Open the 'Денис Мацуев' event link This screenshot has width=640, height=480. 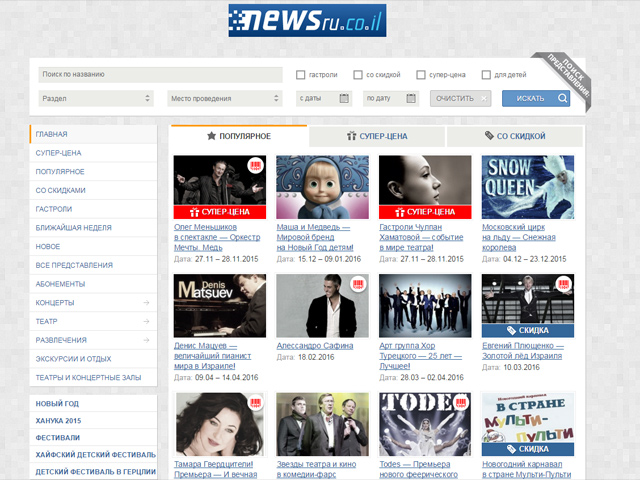212,356
